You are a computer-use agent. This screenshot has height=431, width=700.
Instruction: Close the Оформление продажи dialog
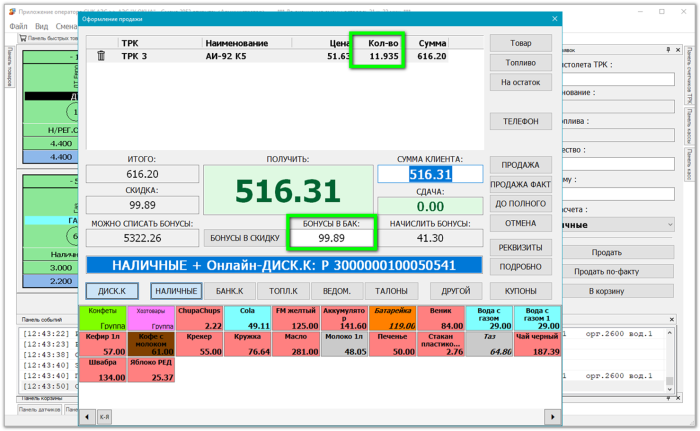[554, 19]
